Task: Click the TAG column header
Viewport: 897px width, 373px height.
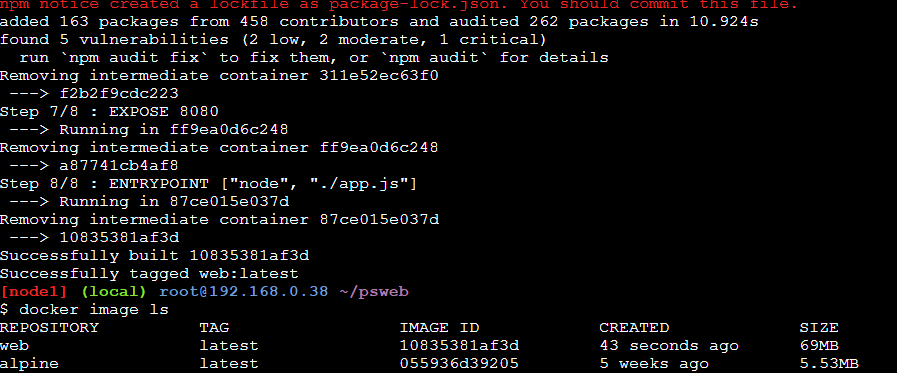Action: [215, 328]
